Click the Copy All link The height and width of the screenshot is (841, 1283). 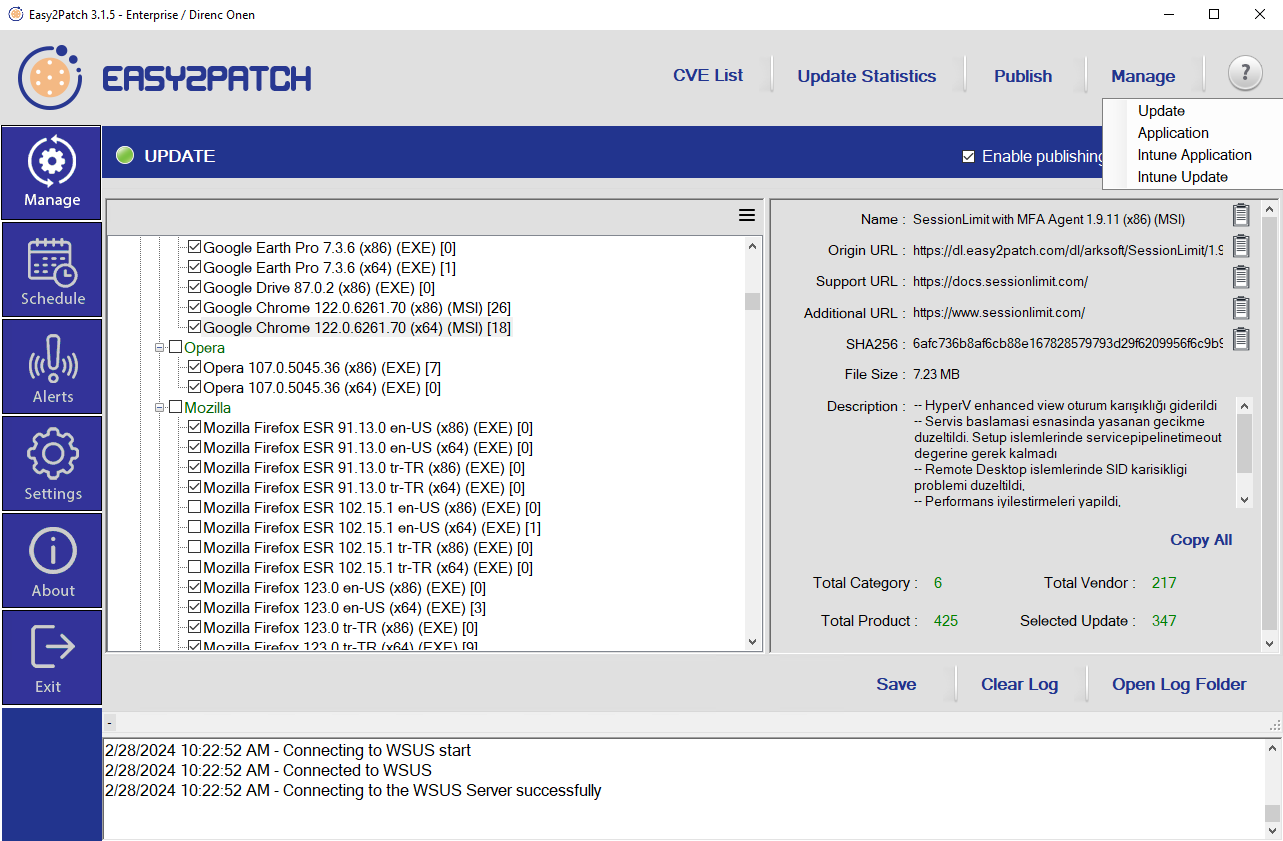[x=1201, y=540]
